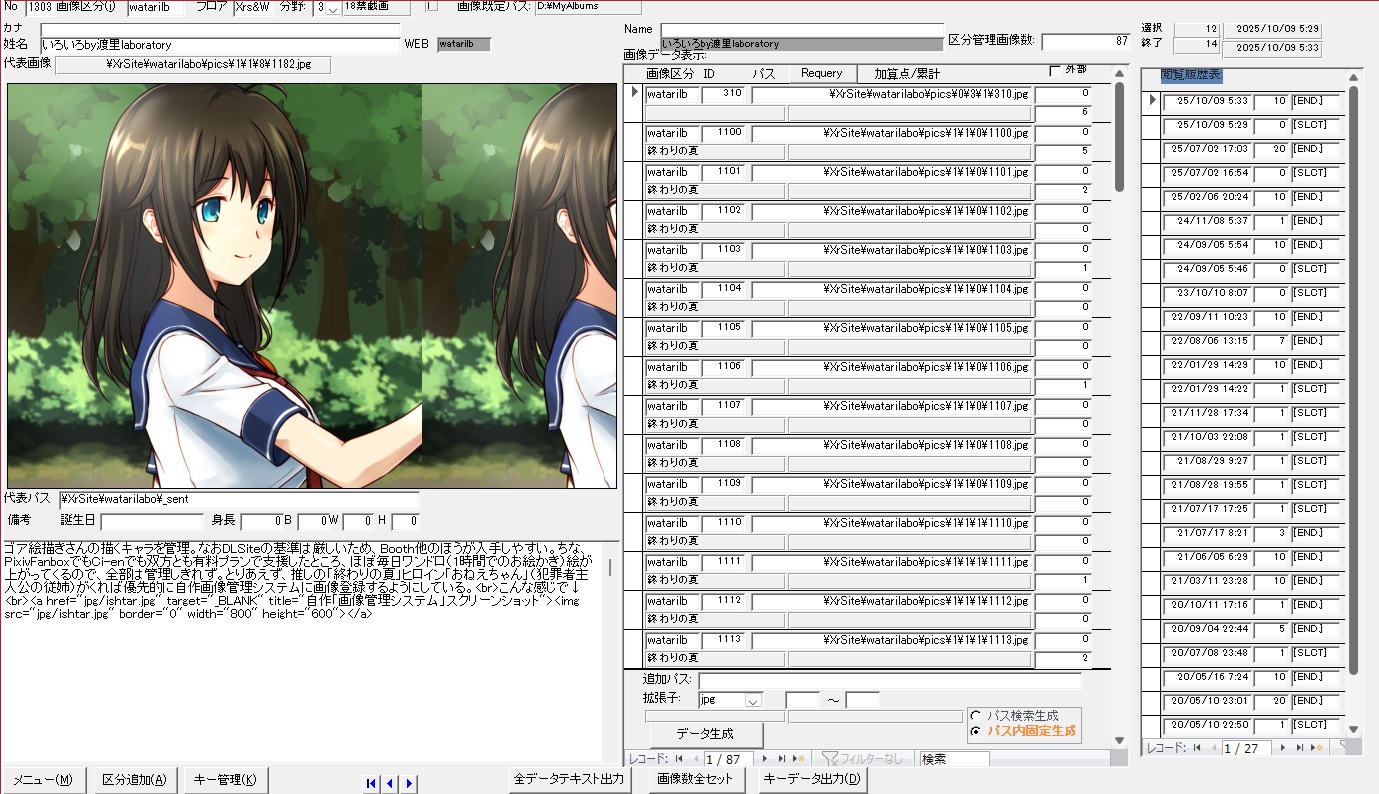The image size is (1379, 794).
Task: Open the メニュー(M) menu button
Action: click(42, 780)
